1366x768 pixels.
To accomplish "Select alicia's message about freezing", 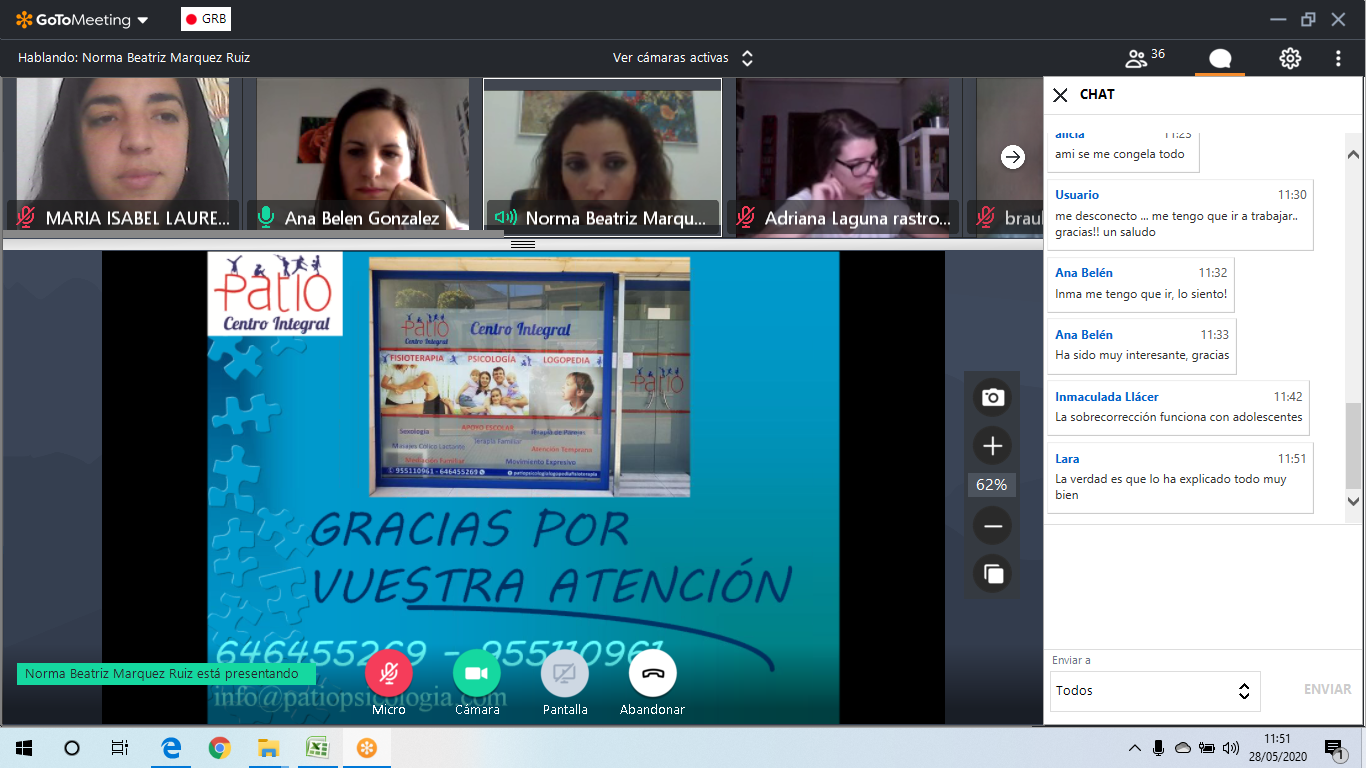I will pos(1123,152).
